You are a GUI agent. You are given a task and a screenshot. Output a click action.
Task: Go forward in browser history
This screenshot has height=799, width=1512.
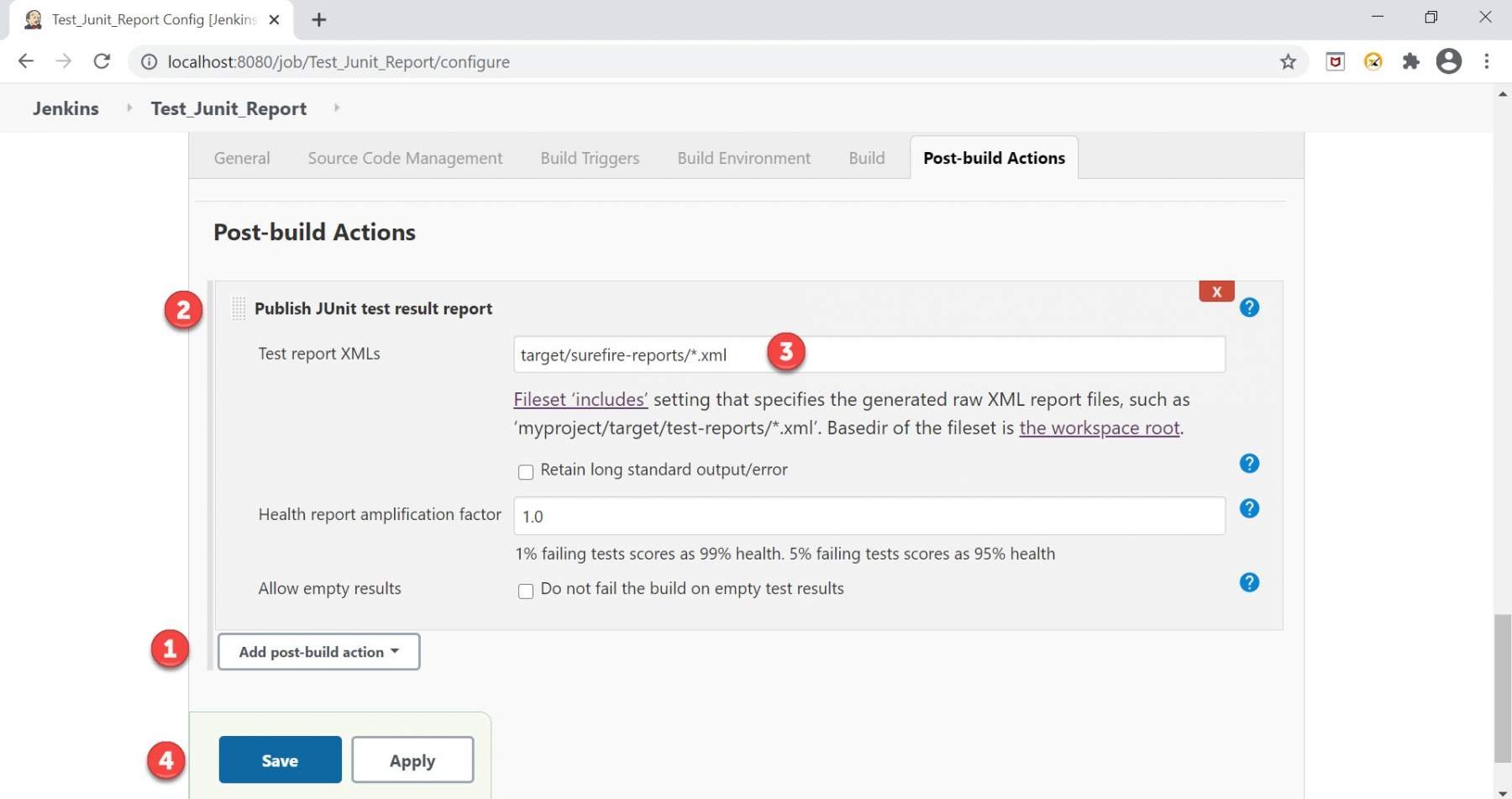click(x=64, y=61)
